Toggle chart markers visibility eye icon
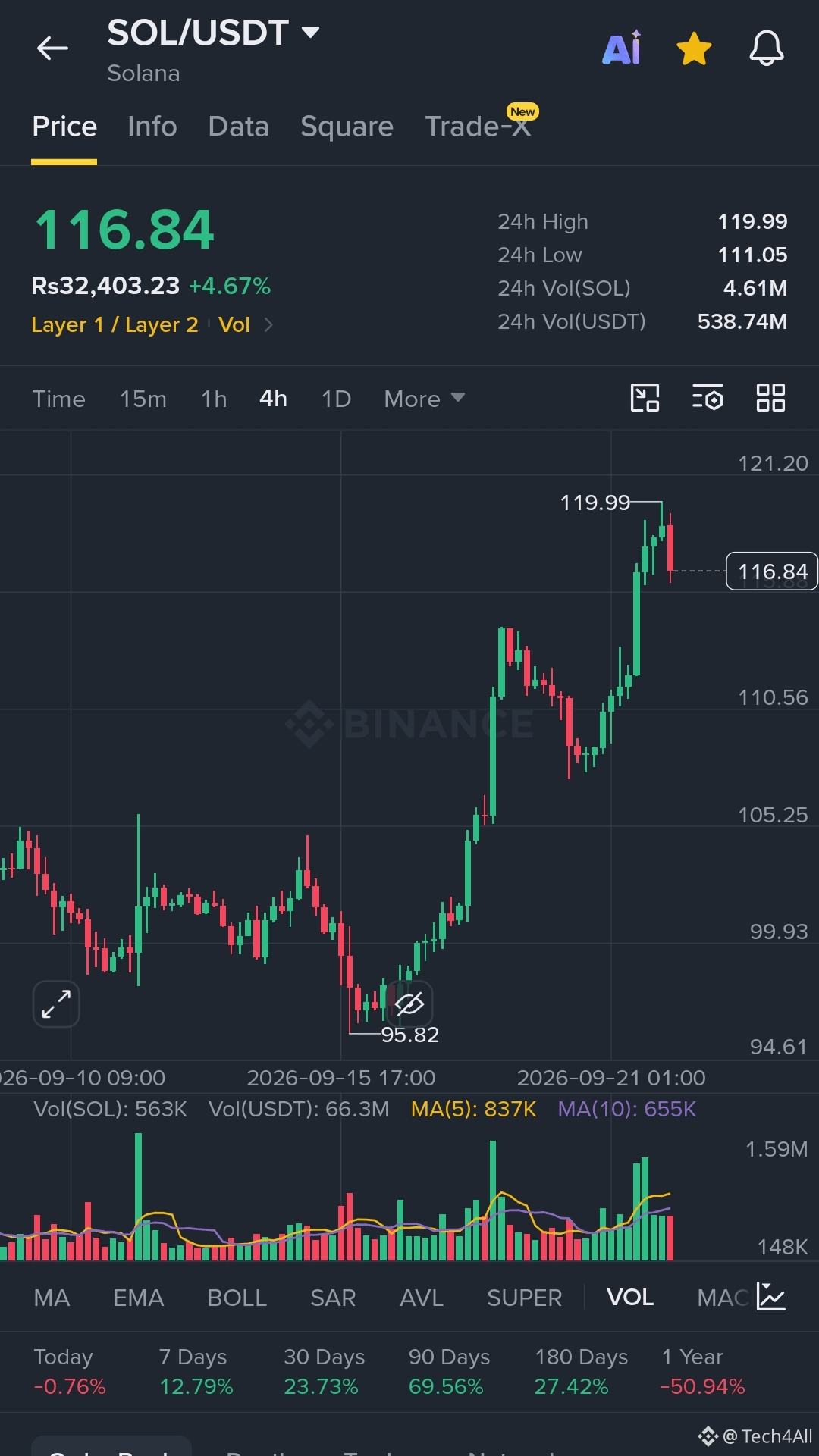This screenshot has height=1456, width=819. [409, 1004]
